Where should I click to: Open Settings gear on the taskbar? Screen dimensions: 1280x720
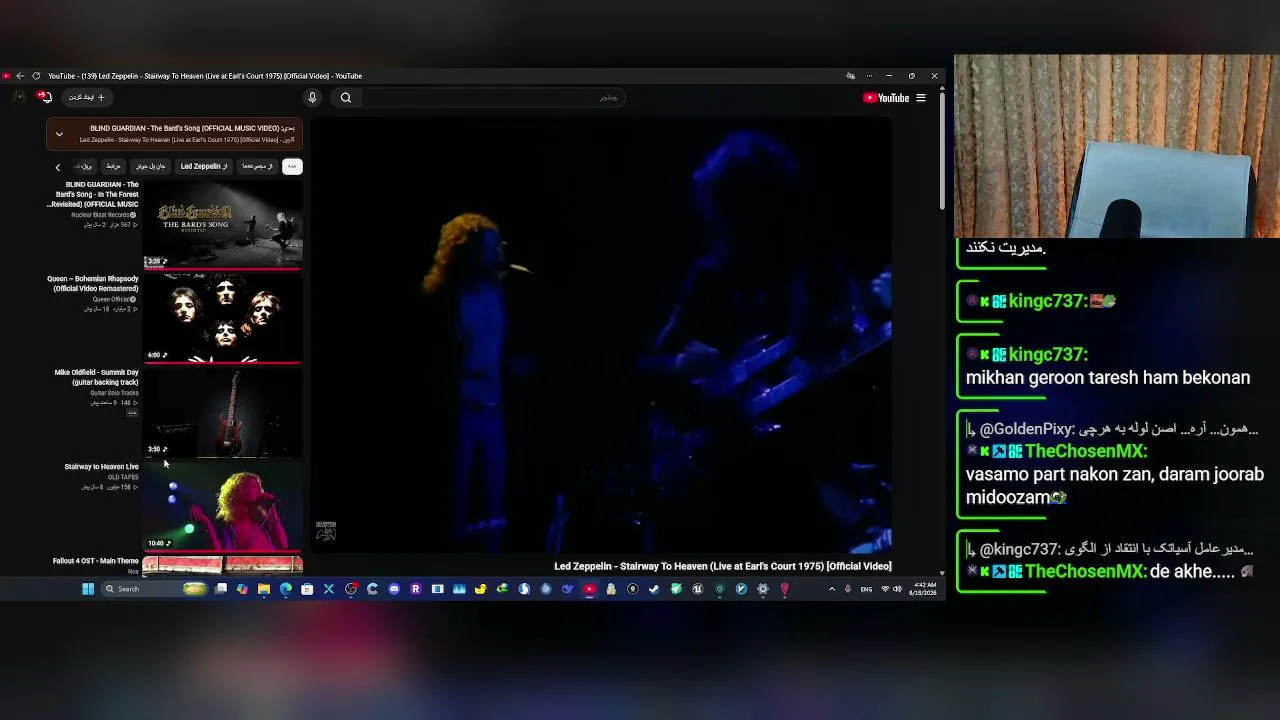click(763, 589)
